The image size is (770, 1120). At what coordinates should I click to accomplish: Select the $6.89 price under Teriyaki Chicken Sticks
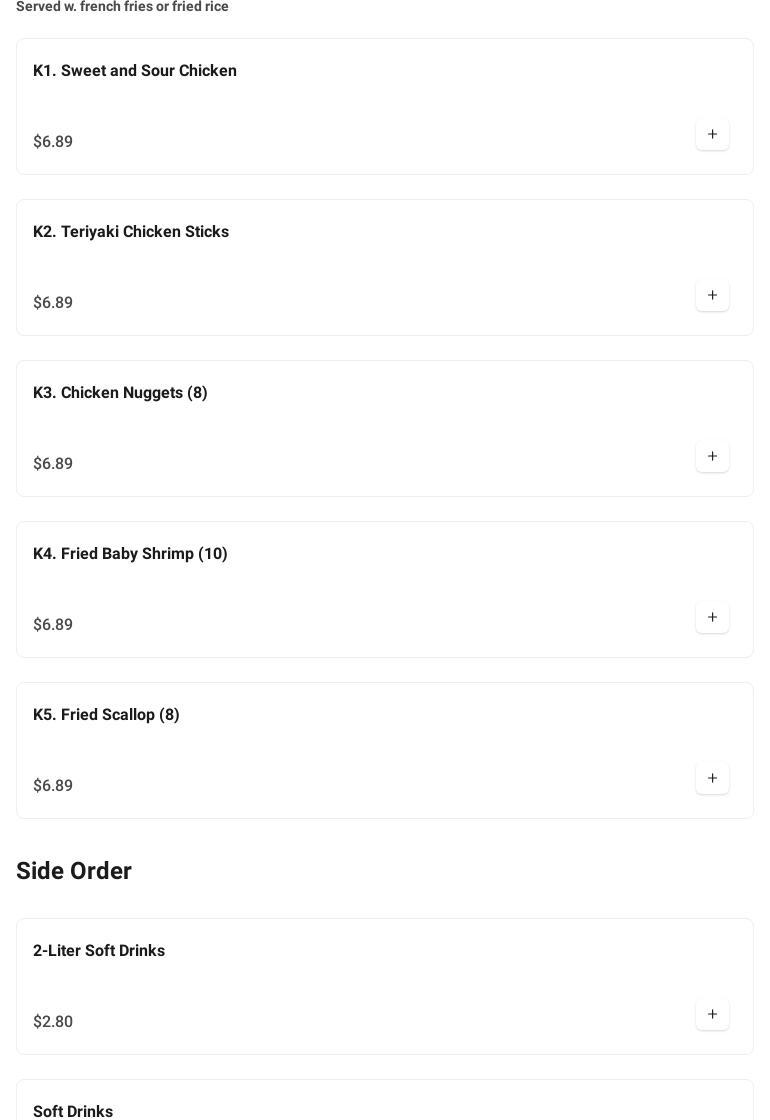pos(53,303)
